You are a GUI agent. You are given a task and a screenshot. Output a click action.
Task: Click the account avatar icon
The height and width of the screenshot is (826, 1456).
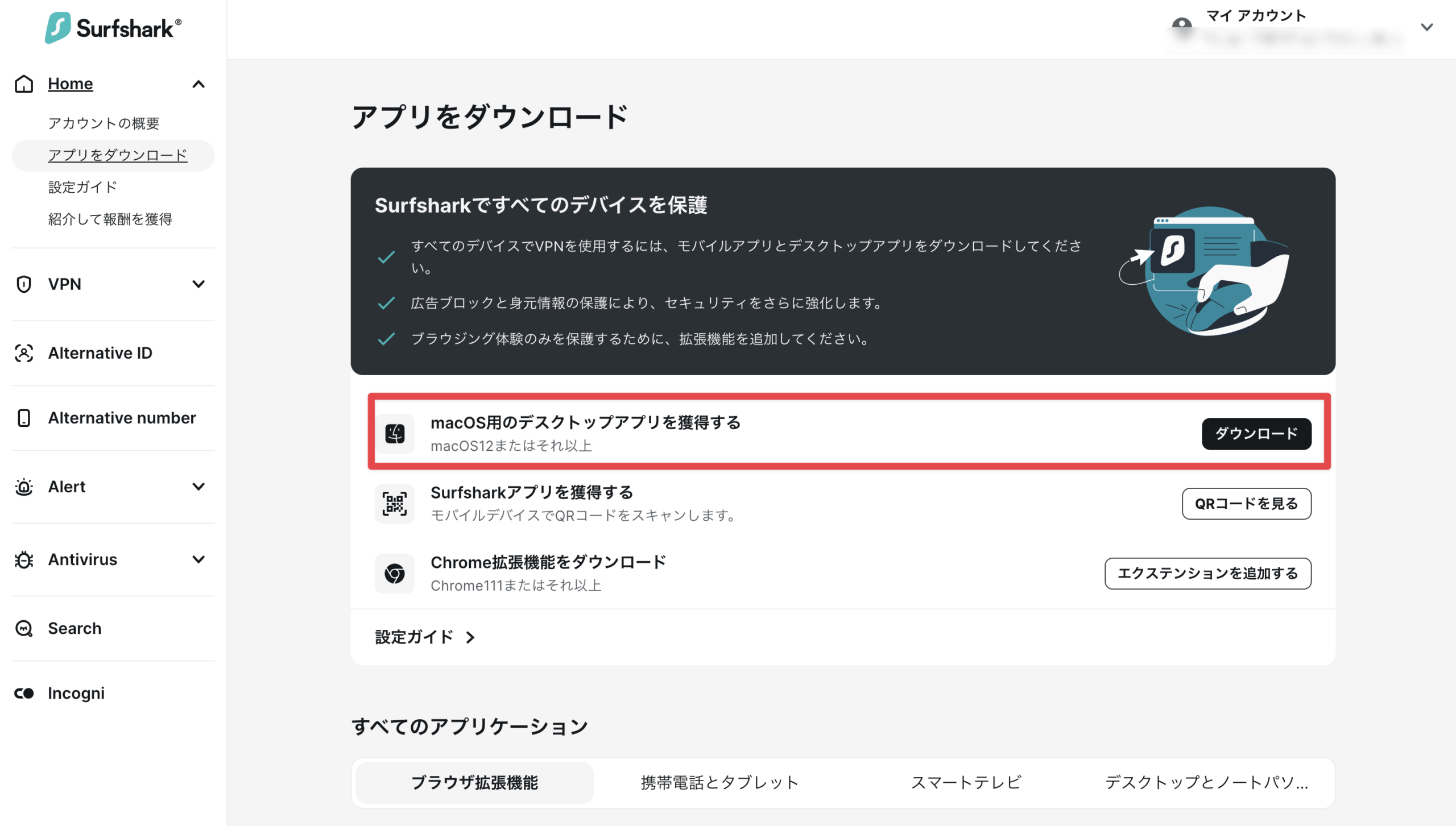coord(1182,26)
